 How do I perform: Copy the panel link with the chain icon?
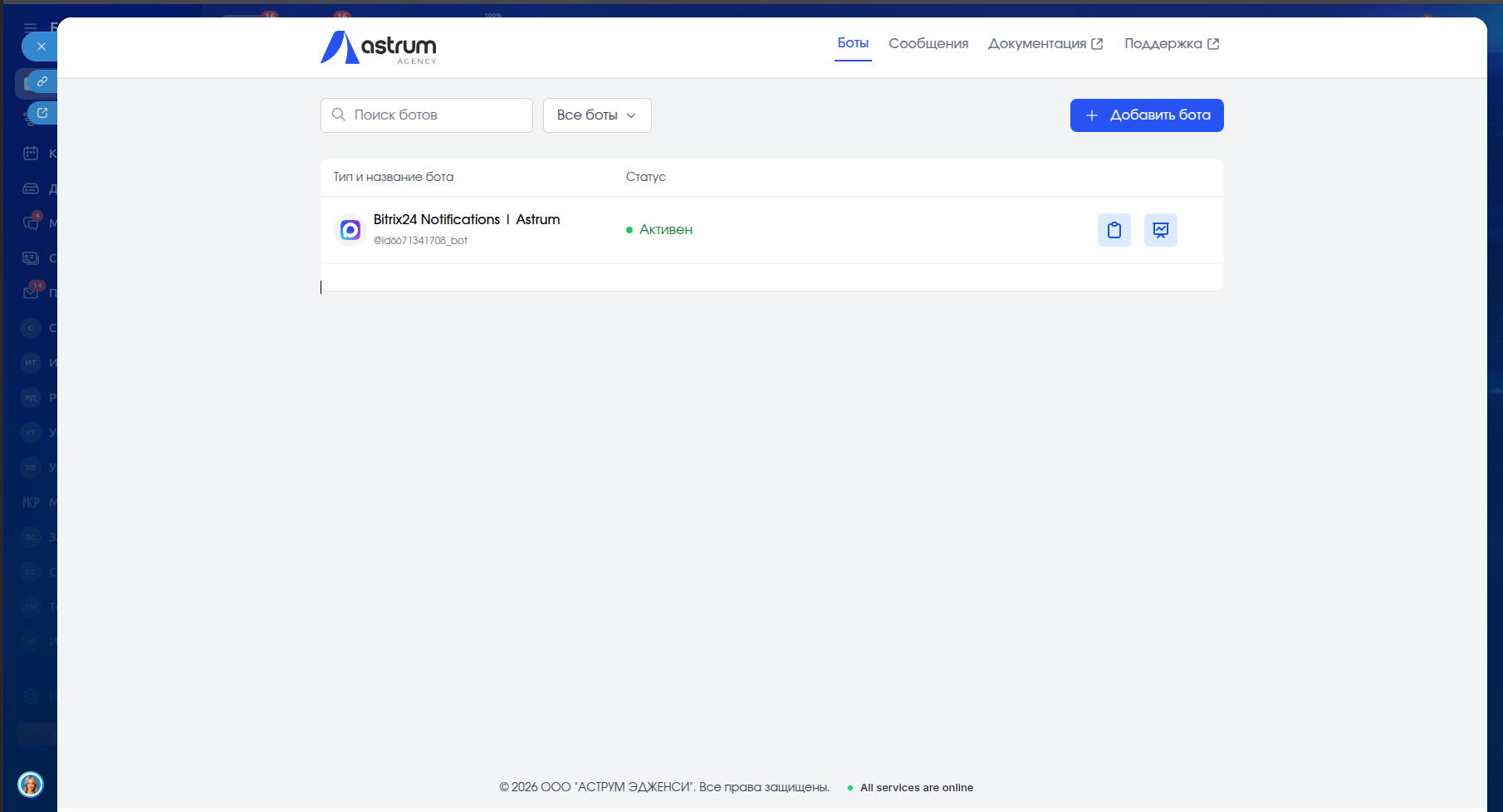click(42, 81)
